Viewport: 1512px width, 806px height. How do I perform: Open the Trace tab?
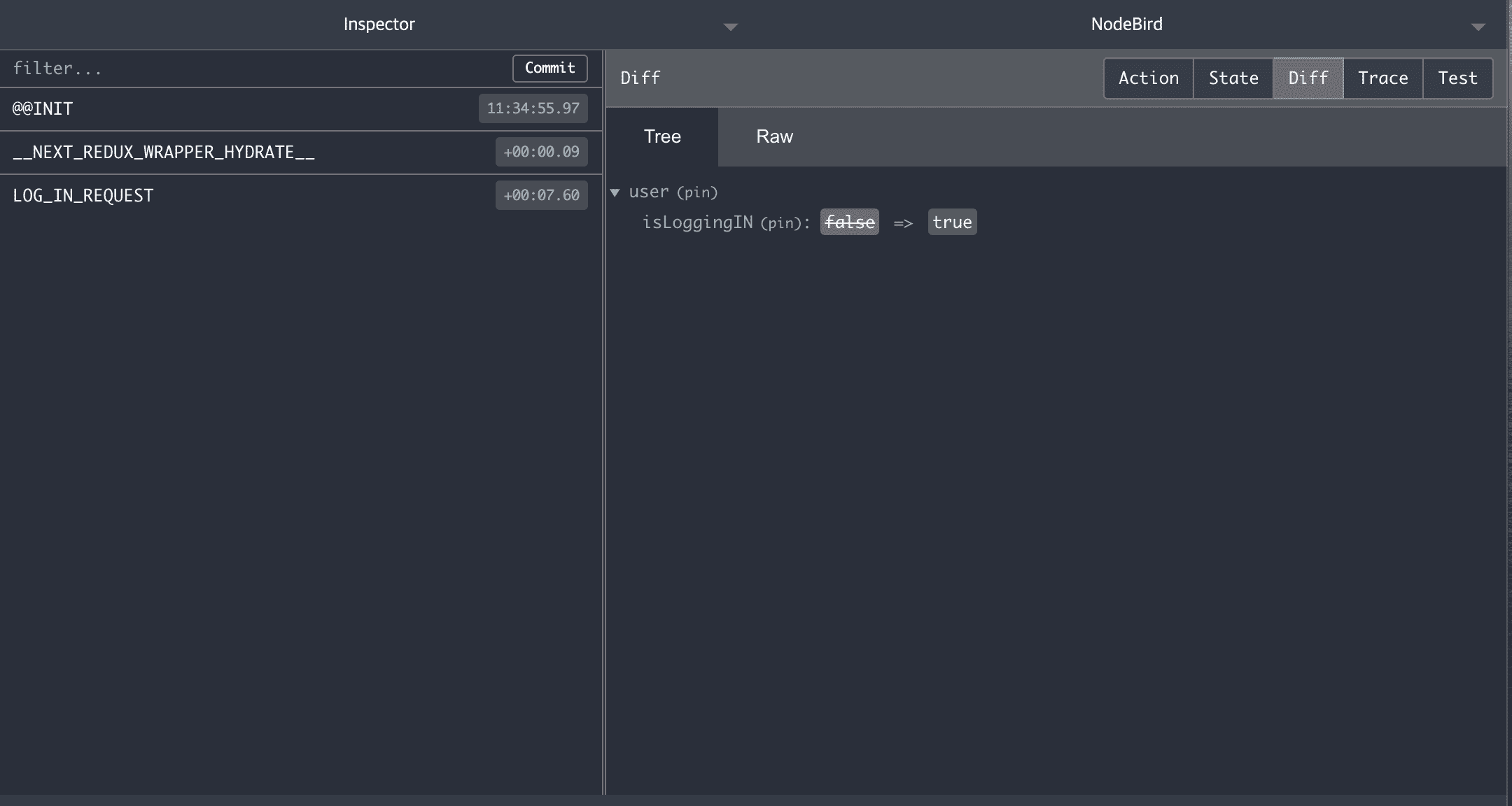[x=1382, y=78]
